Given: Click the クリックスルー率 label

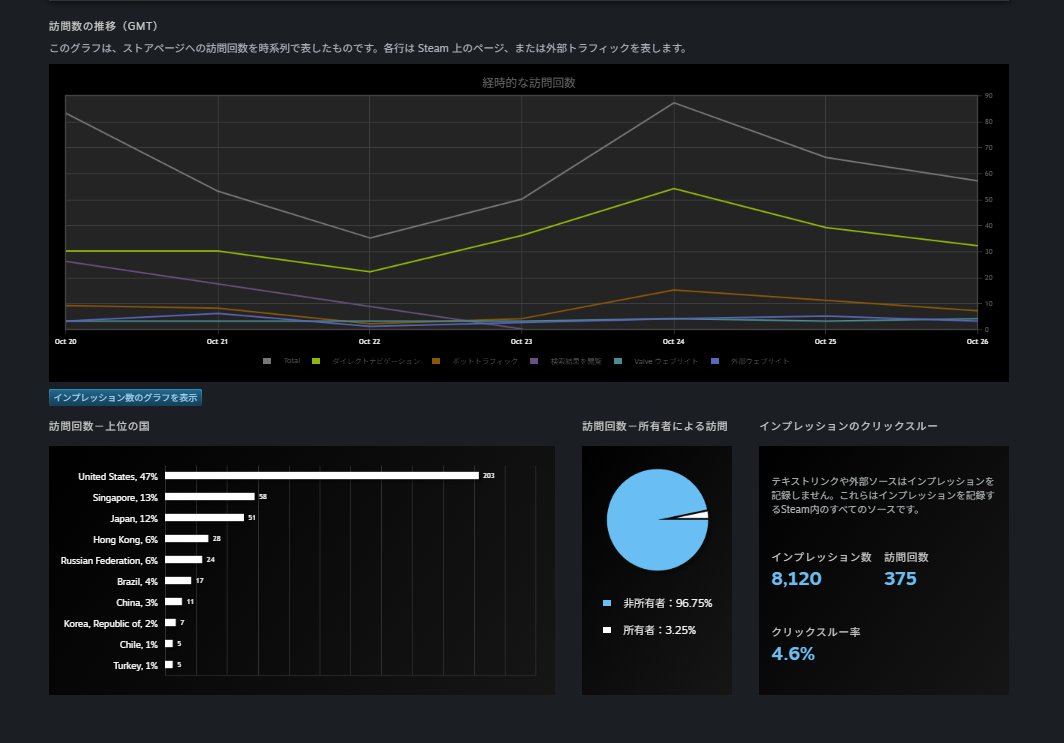Looking at the screenshot, I should (816, 632).
